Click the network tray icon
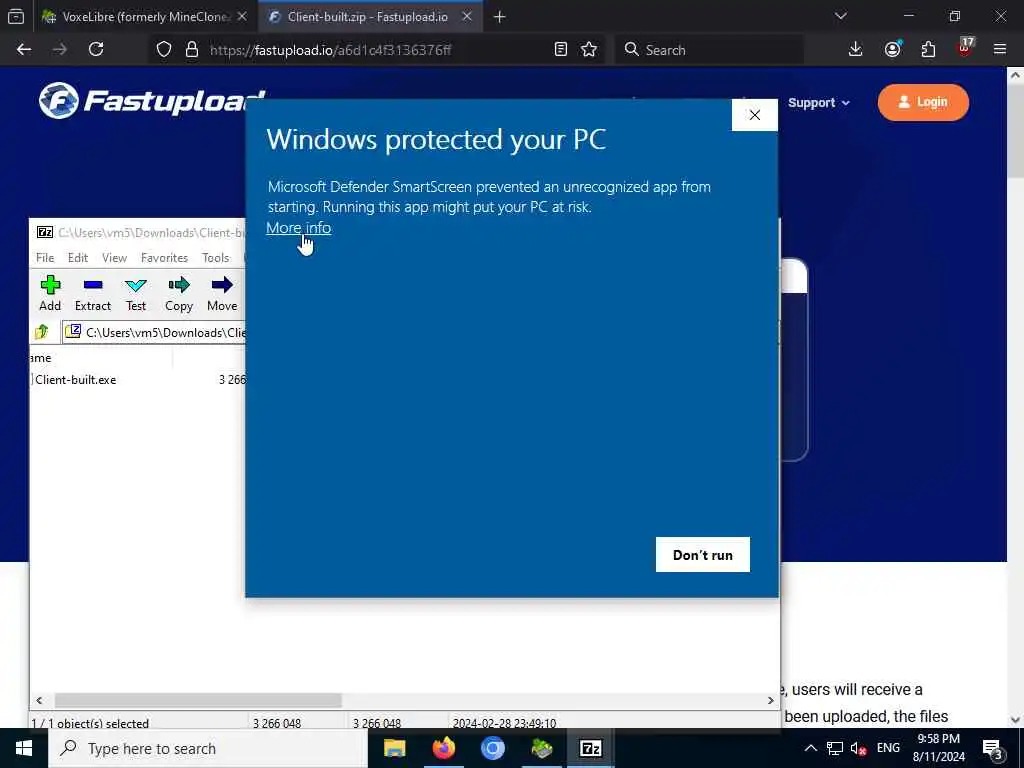The width and height of the screenshot is (1024, 768). 835,748
